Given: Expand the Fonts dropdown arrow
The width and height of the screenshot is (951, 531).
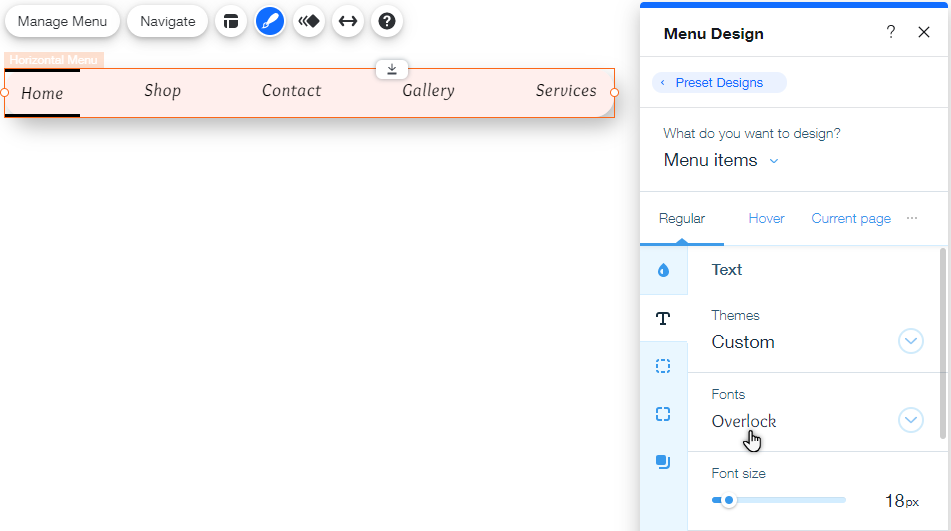Looking at the screenshot, I should tap(910, 420).
